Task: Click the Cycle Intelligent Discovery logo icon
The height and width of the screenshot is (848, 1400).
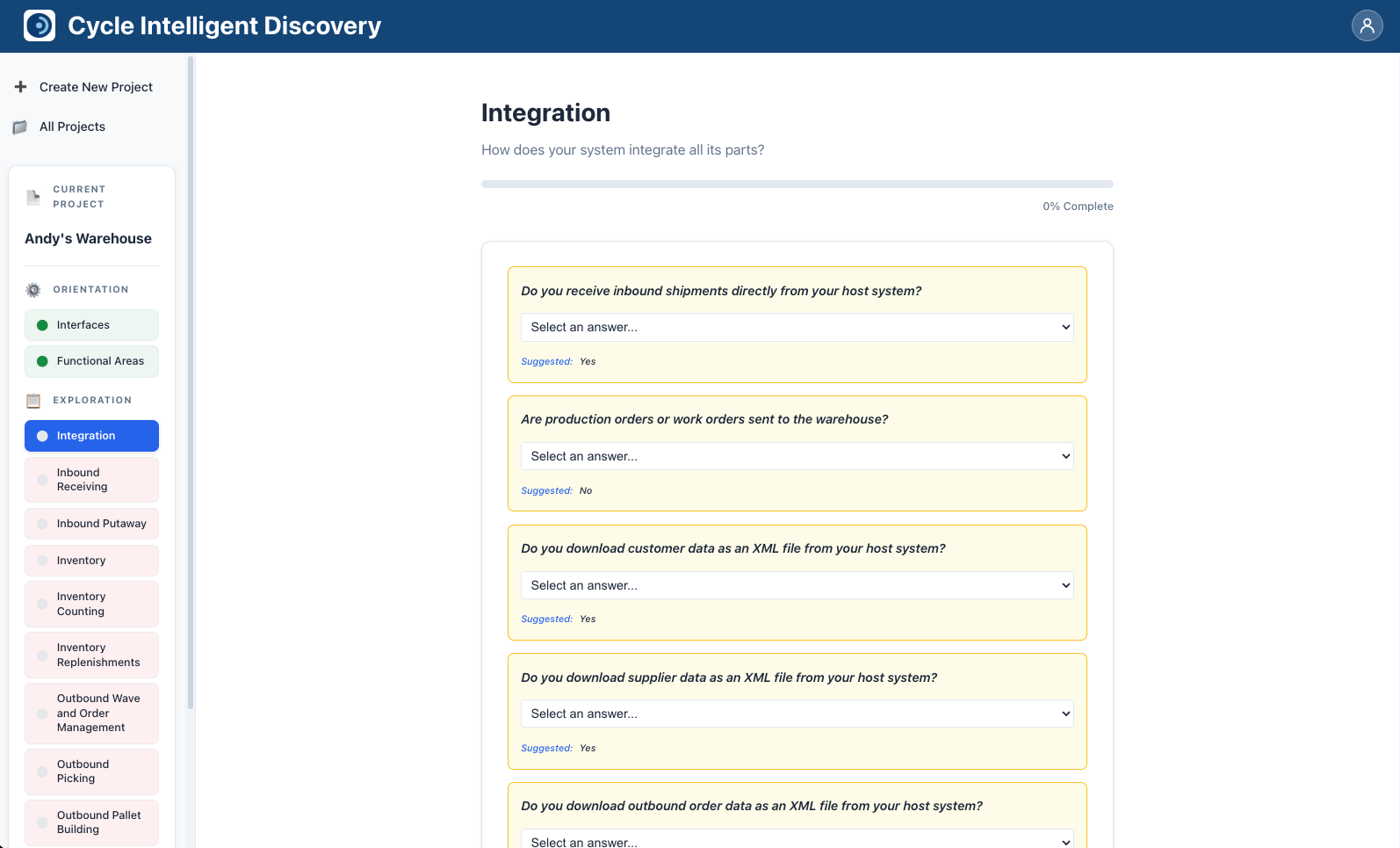Action: coord(40,25)
